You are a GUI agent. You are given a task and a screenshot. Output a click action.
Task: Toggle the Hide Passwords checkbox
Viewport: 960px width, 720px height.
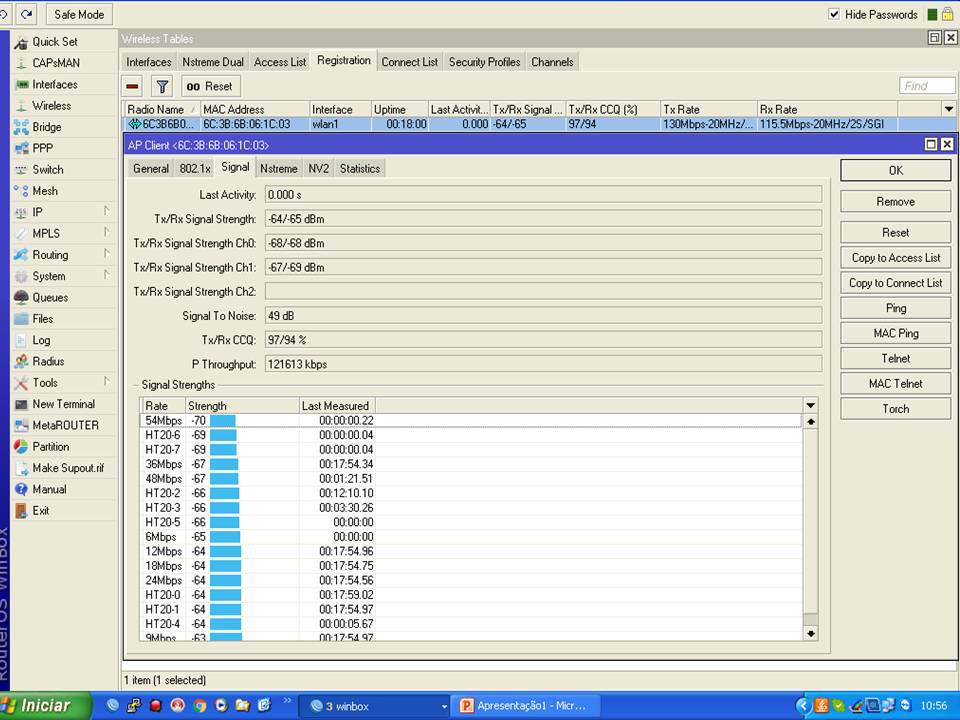[834, 14]
